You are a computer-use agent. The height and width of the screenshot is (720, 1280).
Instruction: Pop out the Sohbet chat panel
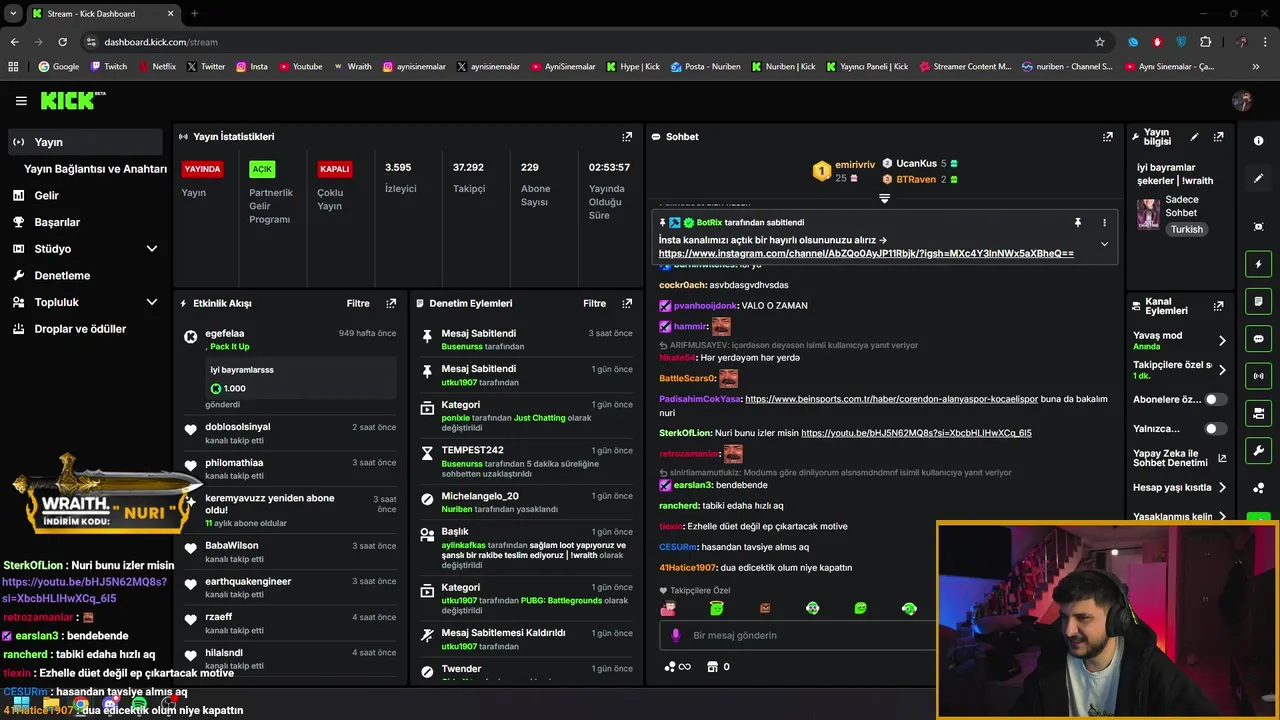point(1108,137)
